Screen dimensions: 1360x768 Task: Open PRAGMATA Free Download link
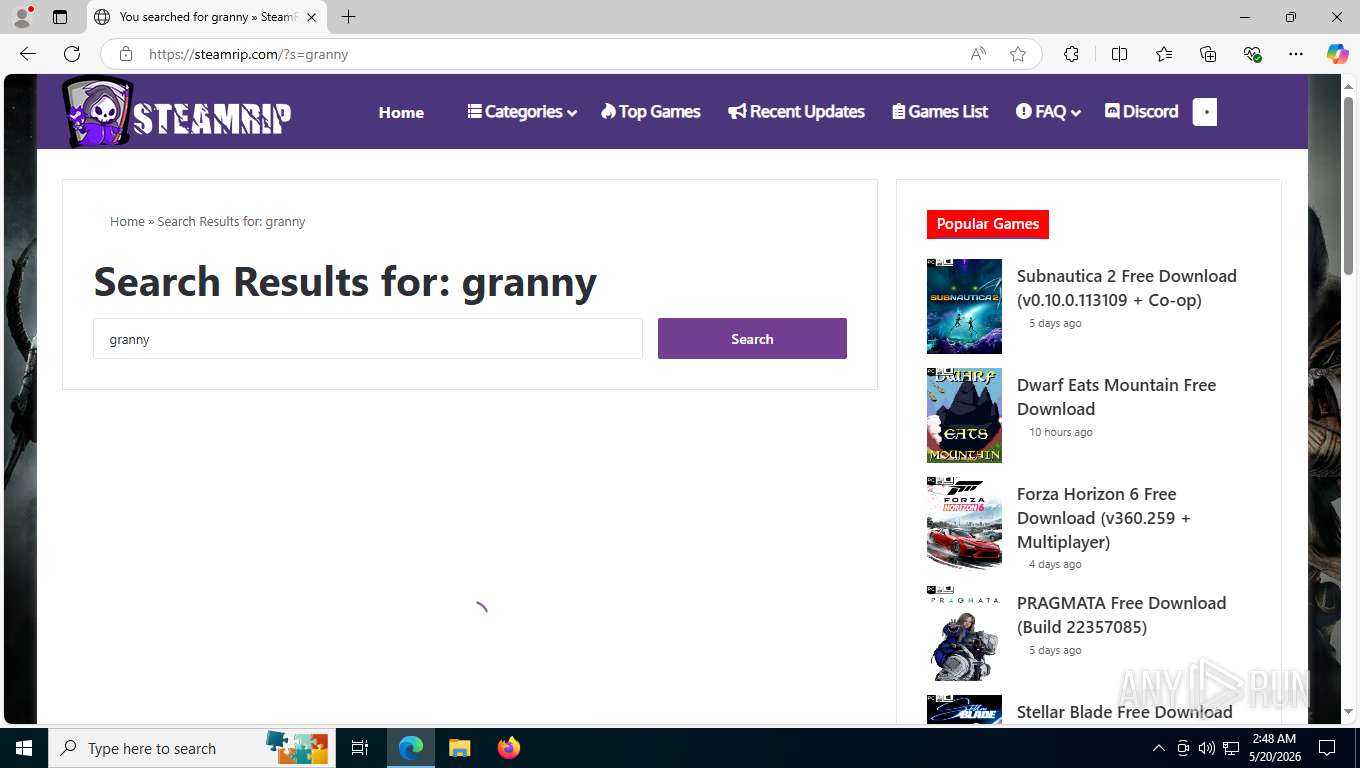[x=1121, y=615]
